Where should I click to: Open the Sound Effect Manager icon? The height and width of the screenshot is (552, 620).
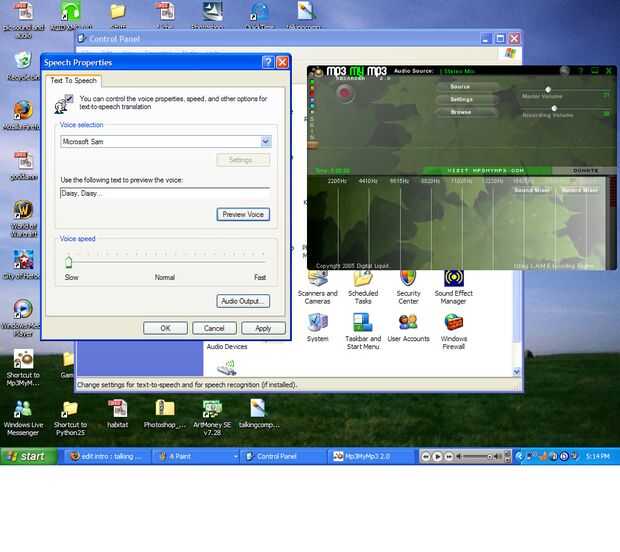pyautogui.click(x=454, y=287)
